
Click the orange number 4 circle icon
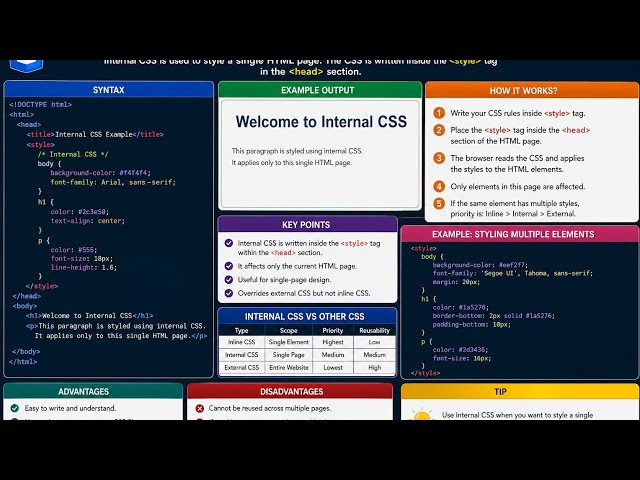pyautogui.click(x=439, y=187)
